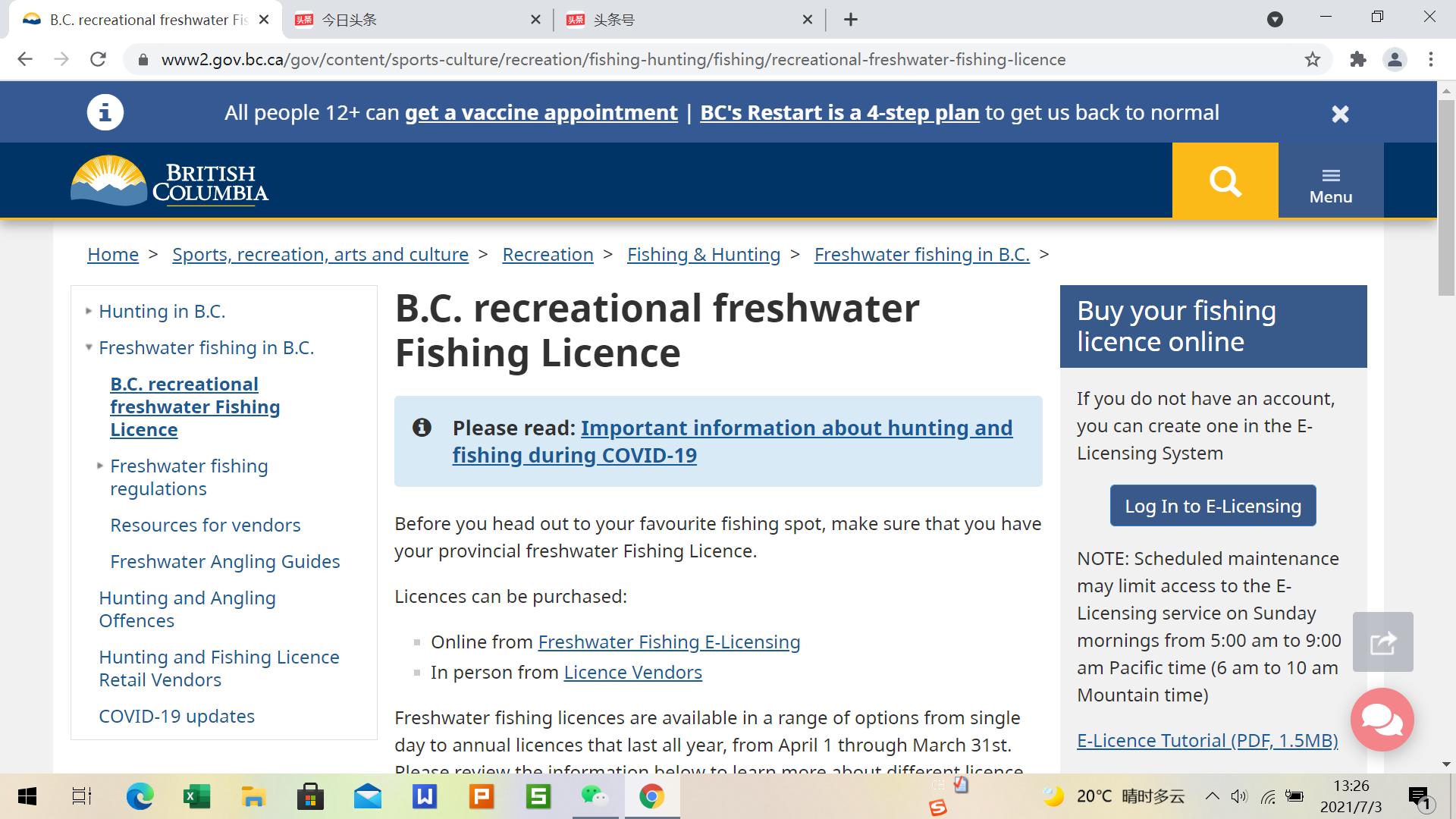Expand Freshwater fishing regulations arrow
Viewport: 1456px width, 819px height.
pos(100,466)
